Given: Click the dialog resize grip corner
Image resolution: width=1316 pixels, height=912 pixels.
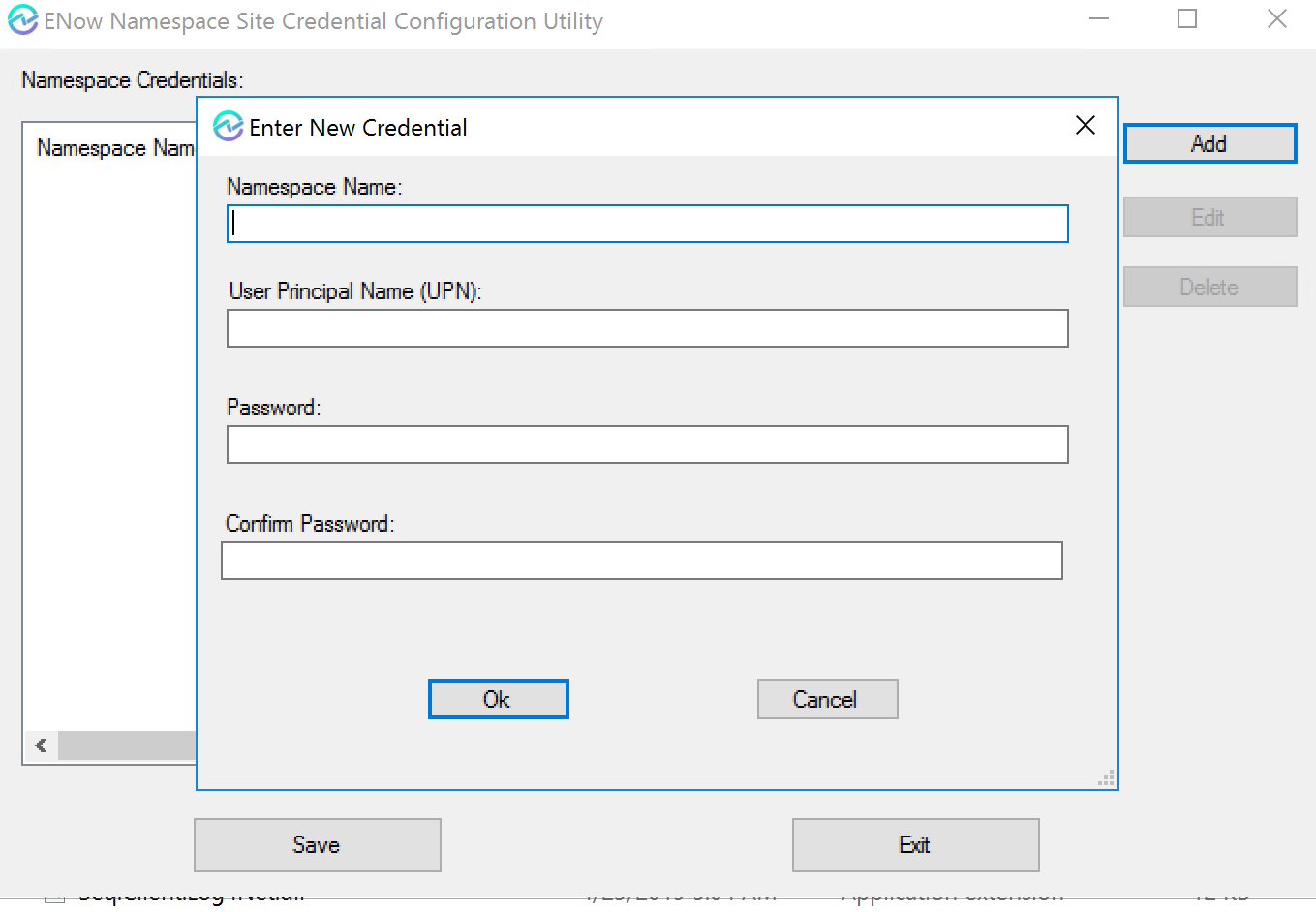Looking at the screenshot, I should tap(1107, 778).
